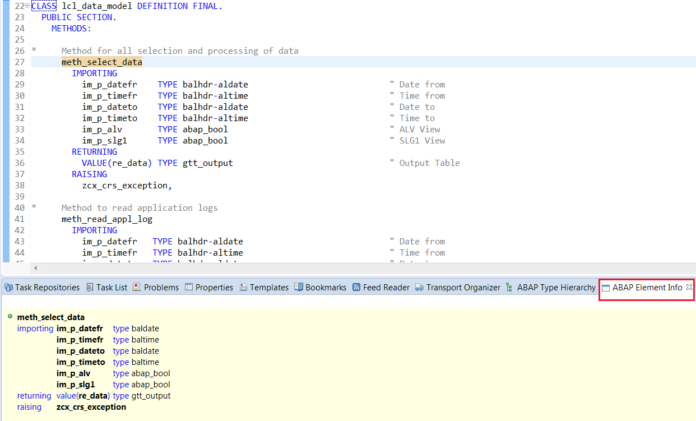Open the ABAP Type Hierarchy tab
Image resolution: width=696 pixels, height=421 pixels.
click(551, 287)
